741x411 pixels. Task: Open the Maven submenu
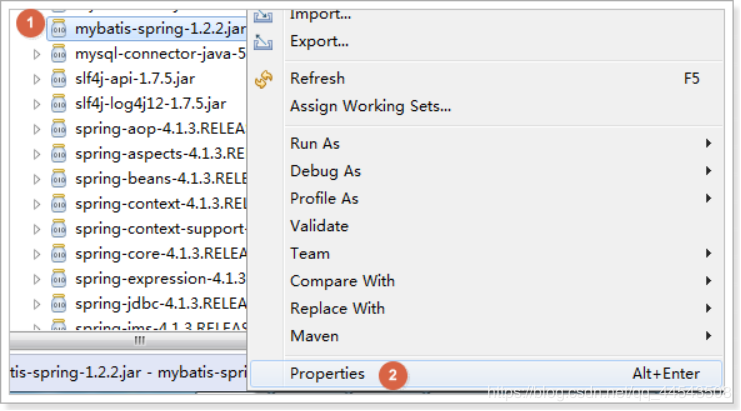pyautogui.click(x=314, y=336)
